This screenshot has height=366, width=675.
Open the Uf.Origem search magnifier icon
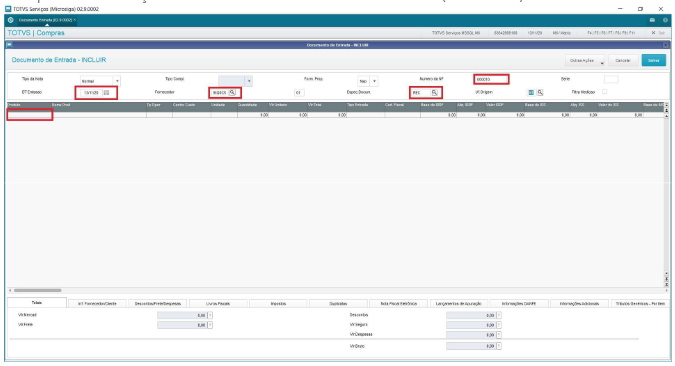(x=540, y=93)
